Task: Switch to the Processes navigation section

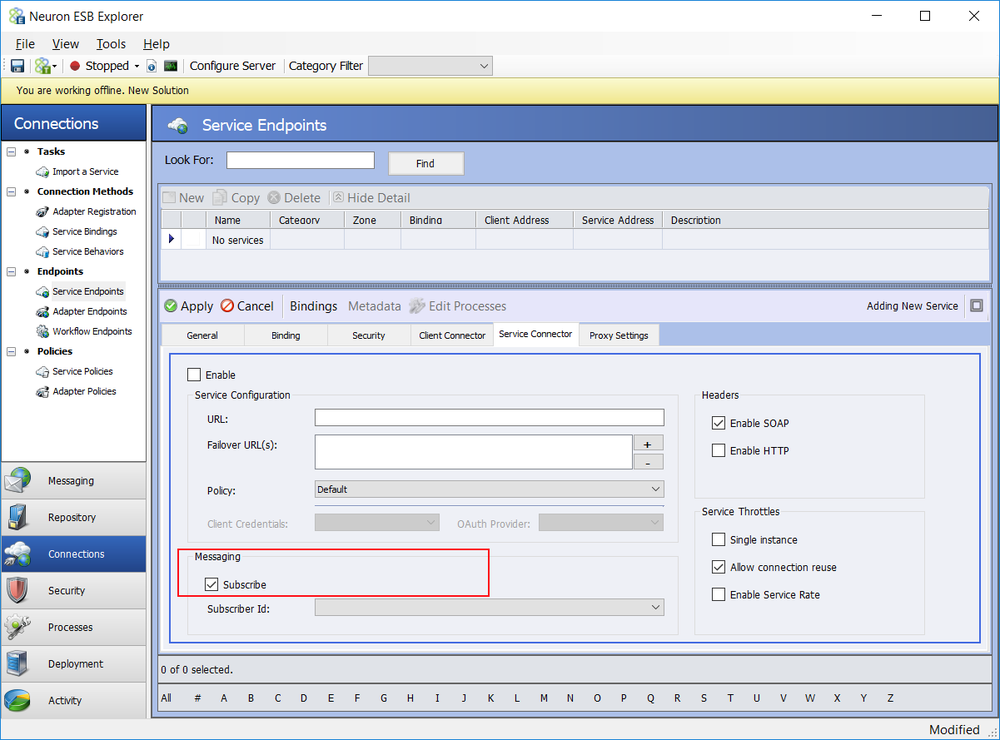Action: pos(74,627)
